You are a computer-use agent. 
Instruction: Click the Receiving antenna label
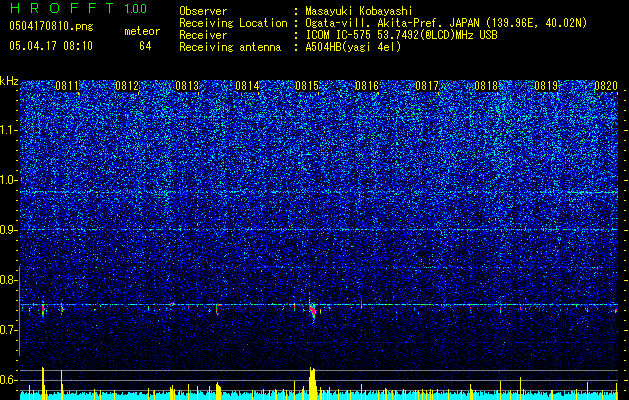[230, 47]
